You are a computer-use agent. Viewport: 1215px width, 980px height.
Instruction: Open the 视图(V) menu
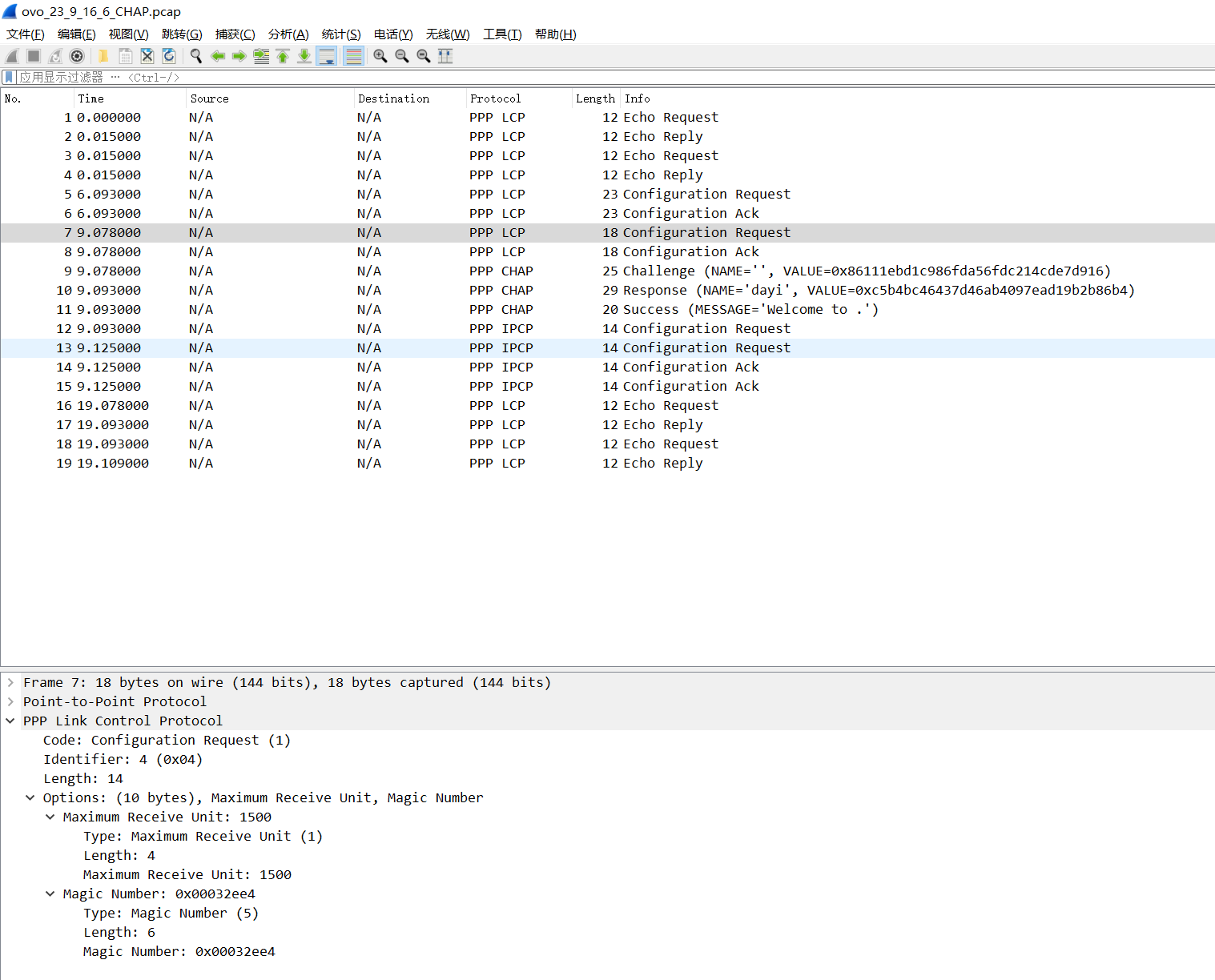129,34
